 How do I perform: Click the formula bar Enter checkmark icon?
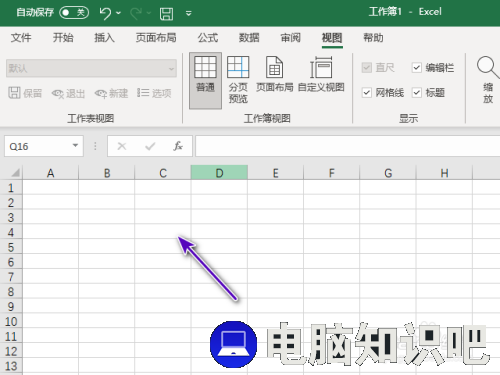coord(150,146)
